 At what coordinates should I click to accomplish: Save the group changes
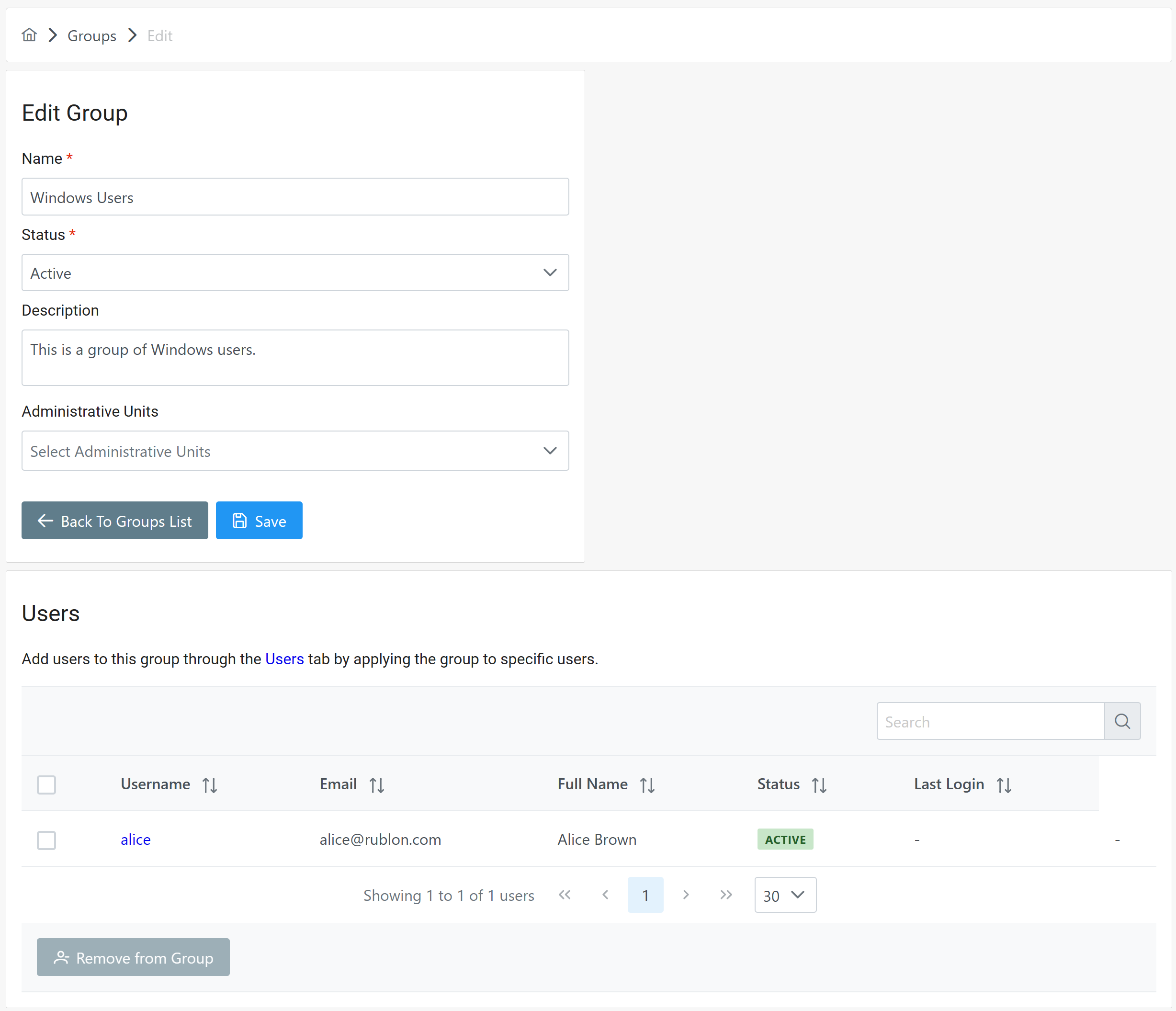click(x=259, y=521)
